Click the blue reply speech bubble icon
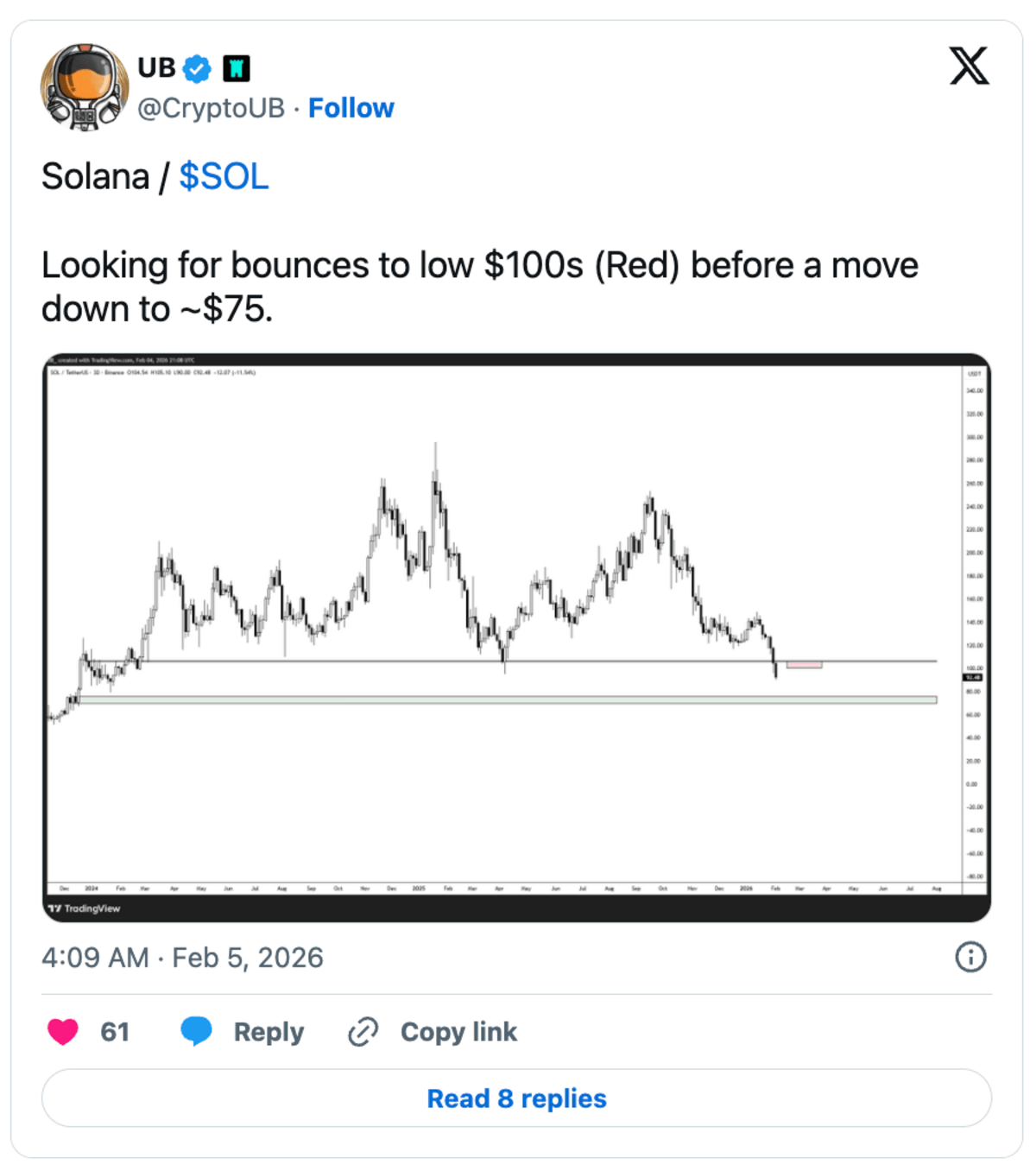1036x1171 pixels. [197, 1030]
